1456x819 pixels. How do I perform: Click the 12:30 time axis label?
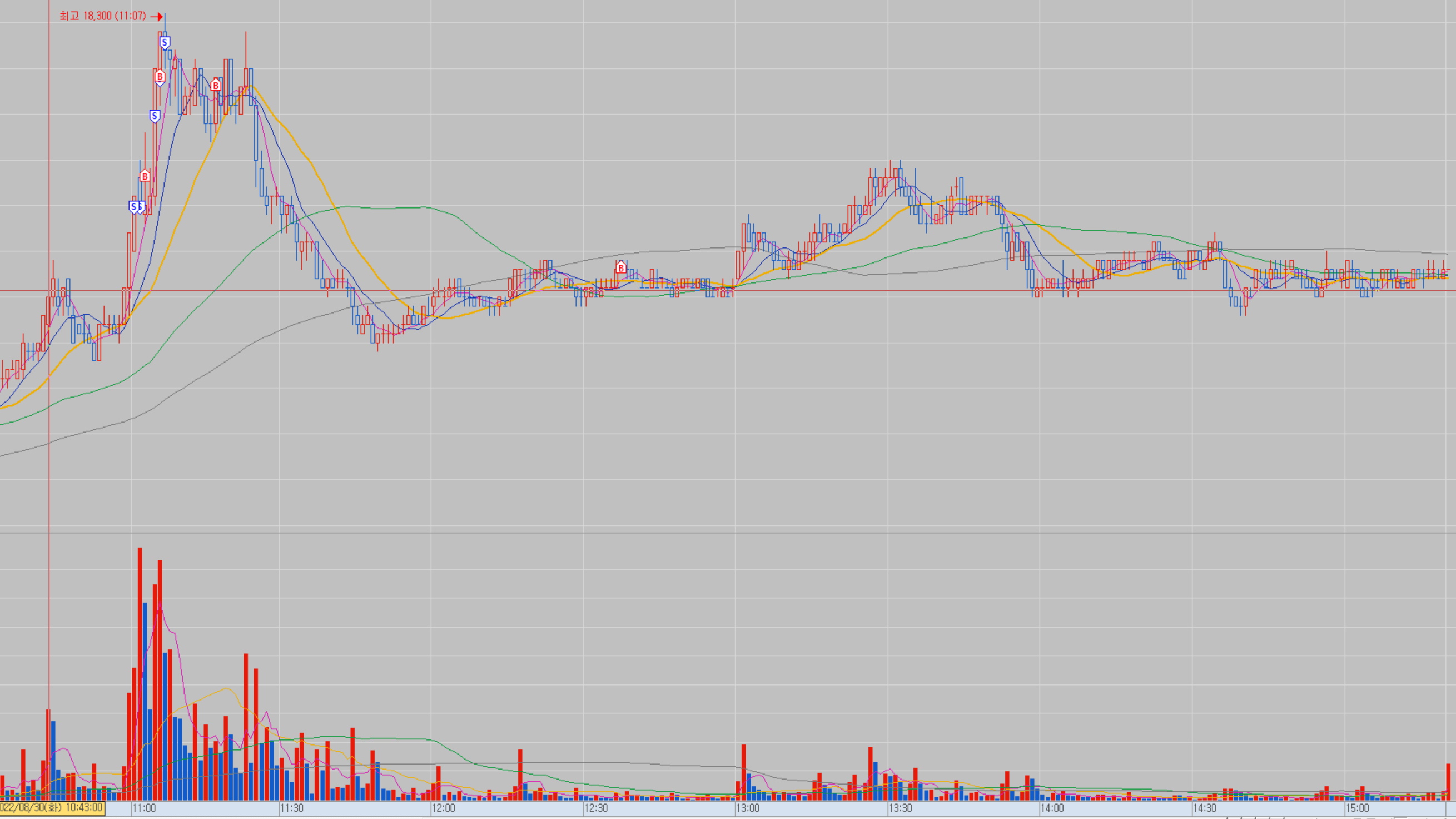[x=596, y=808]
